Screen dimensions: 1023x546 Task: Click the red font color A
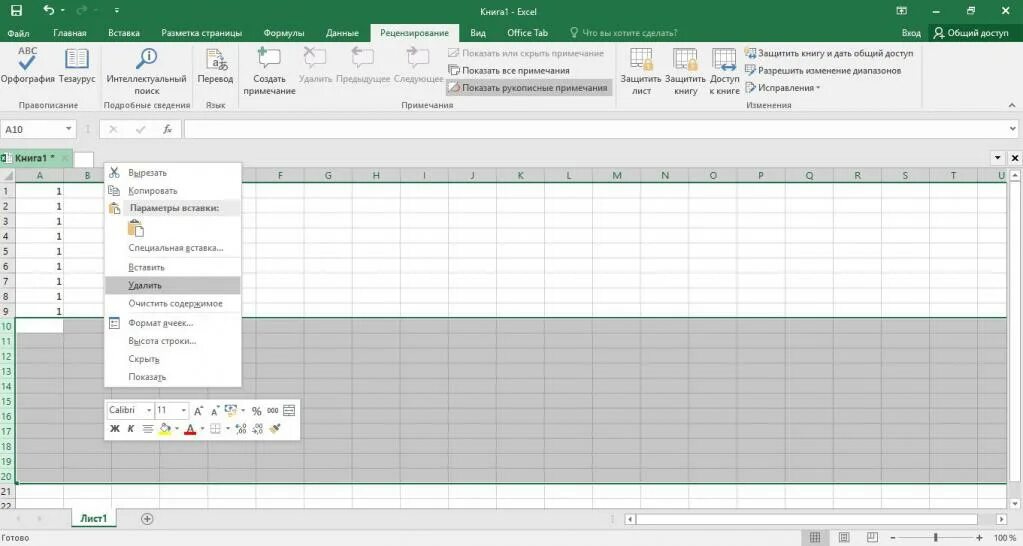click(x=191, y=429)
